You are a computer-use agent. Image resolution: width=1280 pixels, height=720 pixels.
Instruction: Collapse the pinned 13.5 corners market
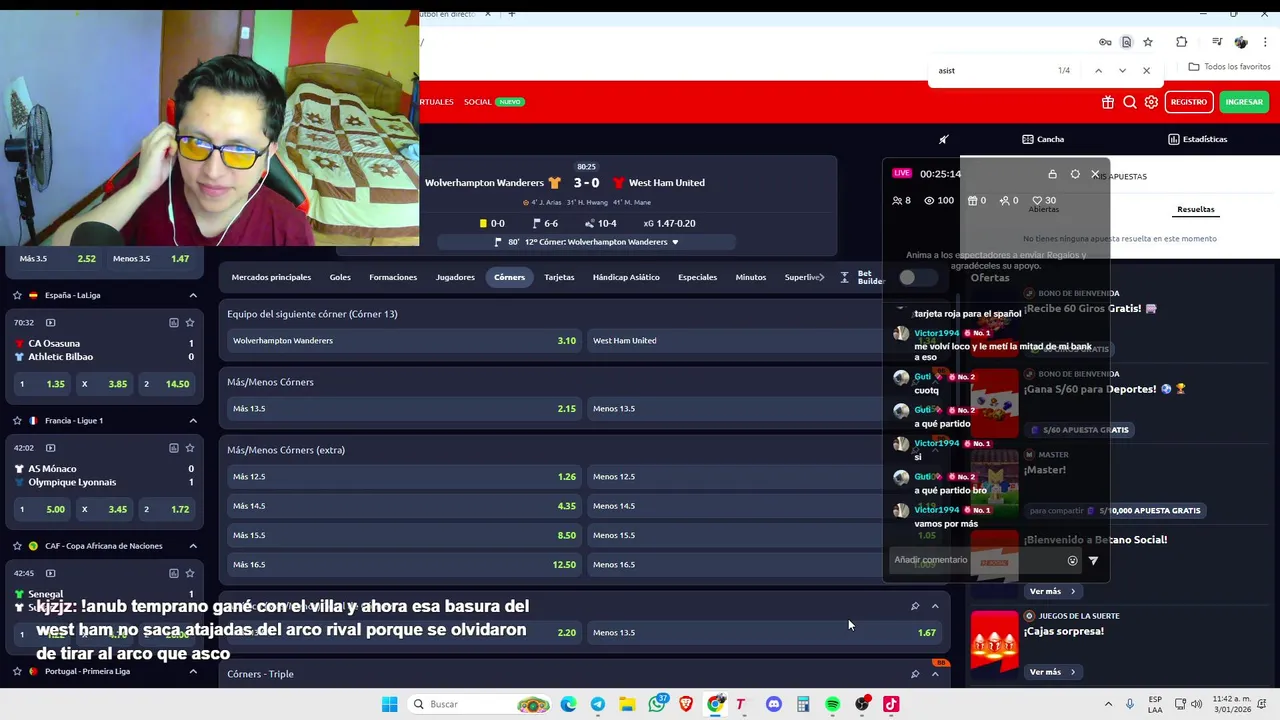[935, 606]
